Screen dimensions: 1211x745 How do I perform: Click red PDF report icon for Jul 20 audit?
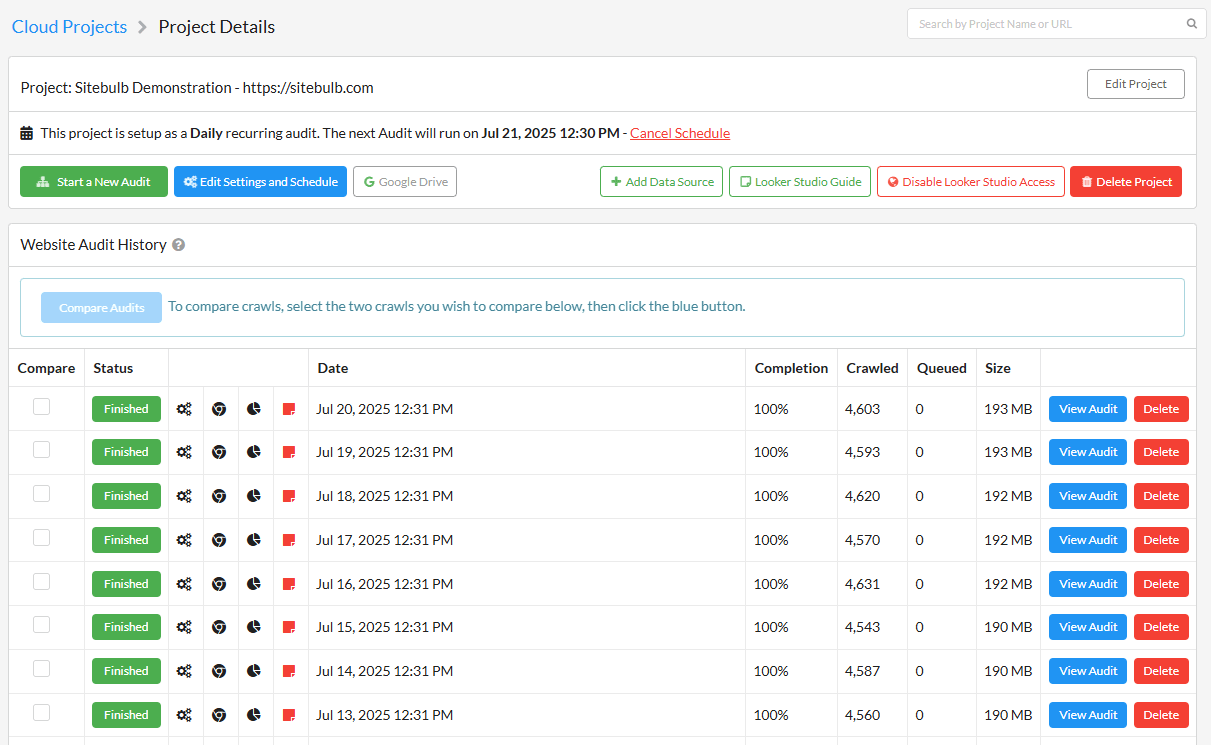pyautogui.click(x=289, y=409)
